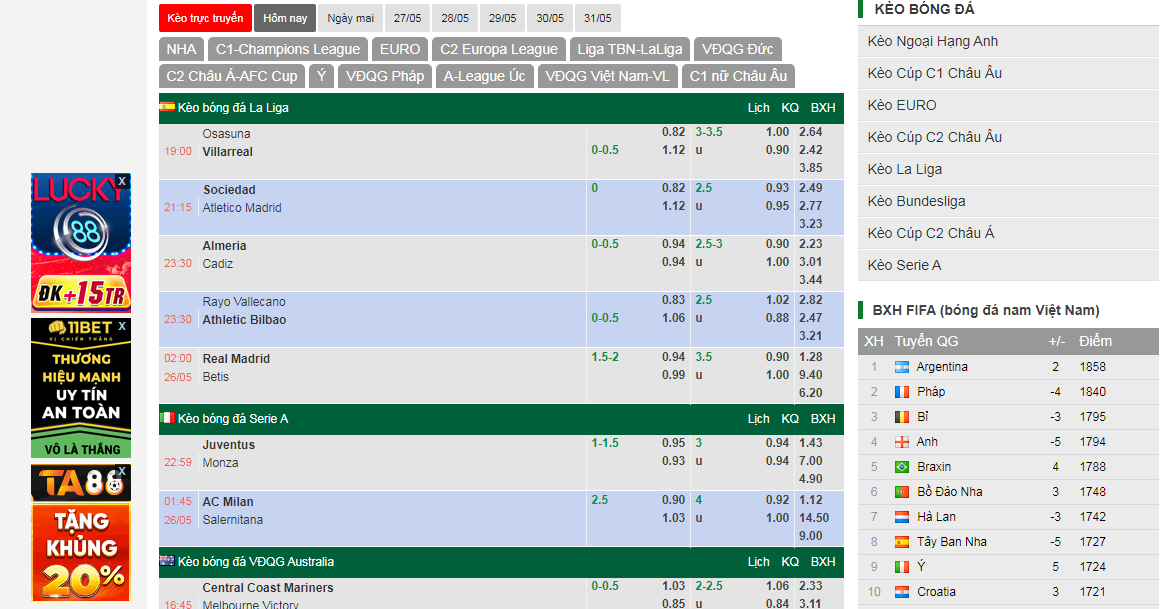Click the Argentina flag in FIFA ranking
The height and width of the screenshot is (609, 1165).
(902, 367)
